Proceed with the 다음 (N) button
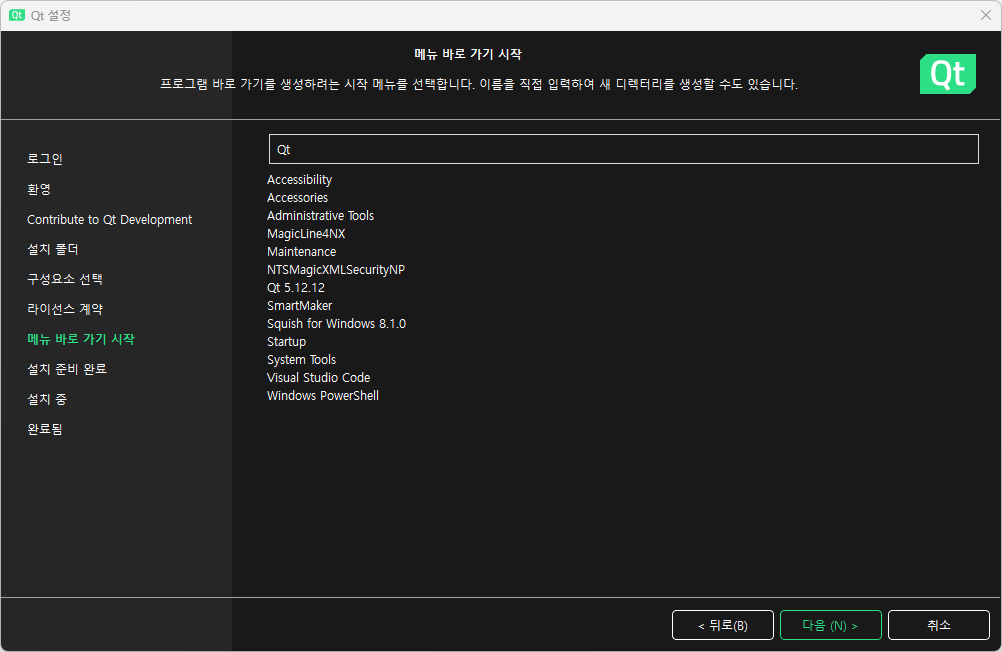Viewport: 1002px width, 652px height. [x=831, y=625]
